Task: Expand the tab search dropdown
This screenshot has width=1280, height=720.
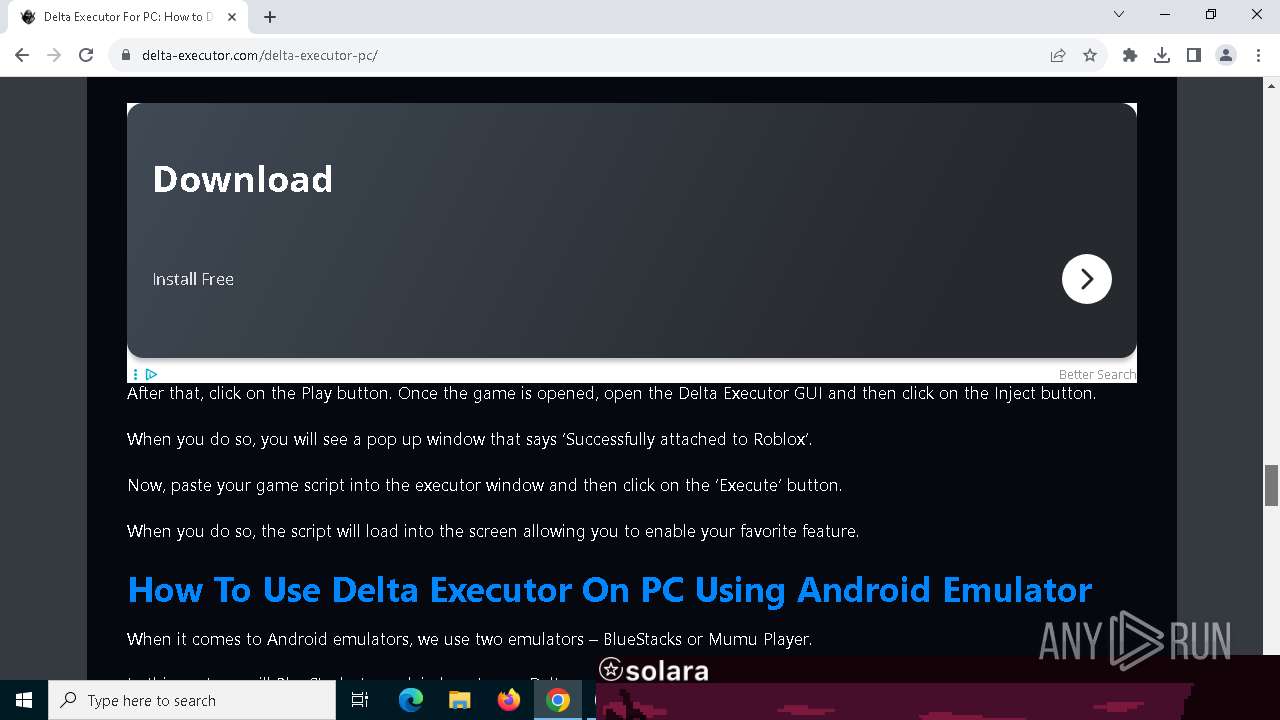Action: click(1119, 15)
